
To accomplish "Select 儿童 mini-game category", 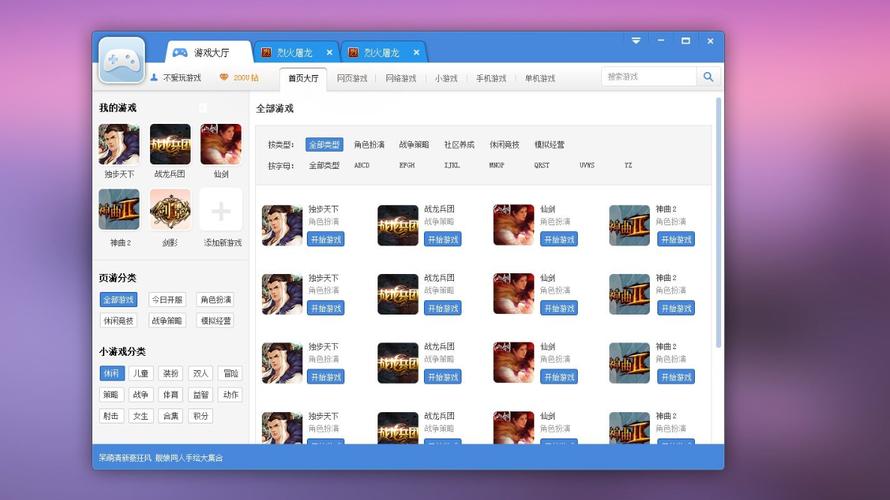I will click(x=141, y=373).
